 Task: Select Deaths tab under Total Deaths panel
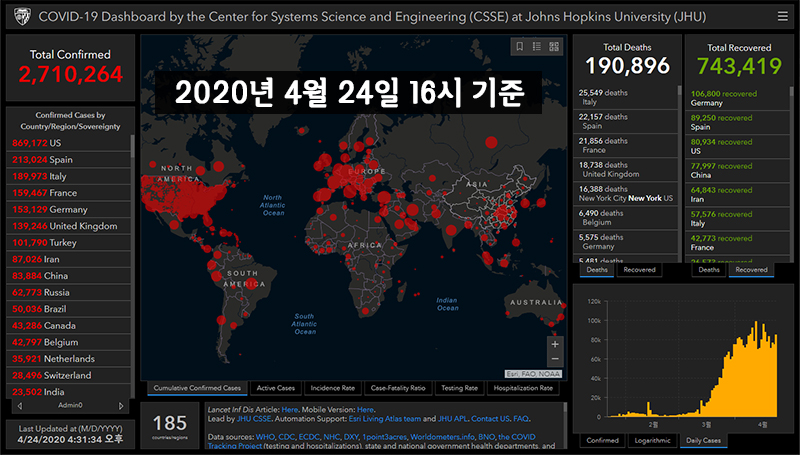tap(596, 270)
